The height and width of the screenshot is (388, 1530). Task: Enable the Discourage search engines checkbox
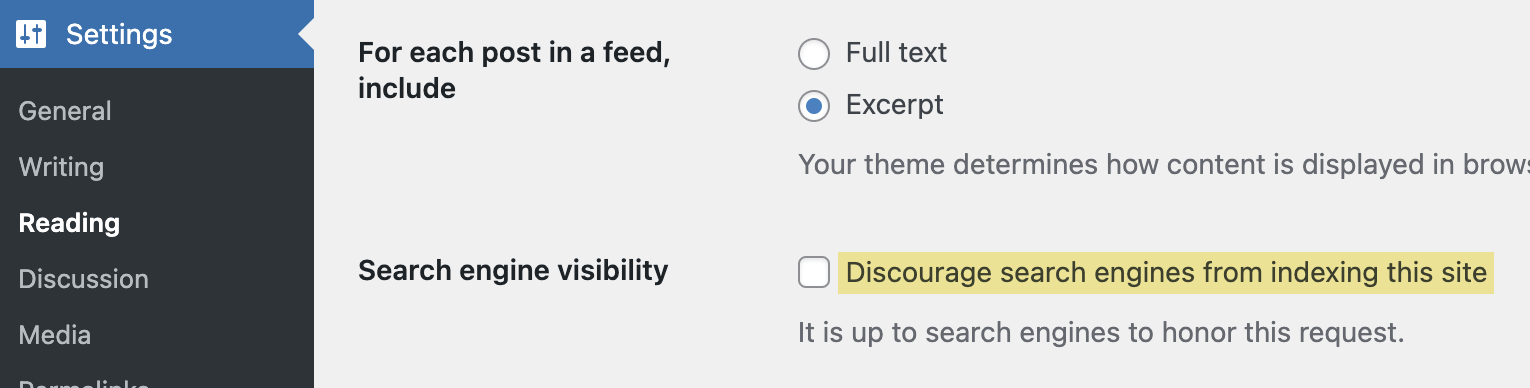(x=814, y=272)
